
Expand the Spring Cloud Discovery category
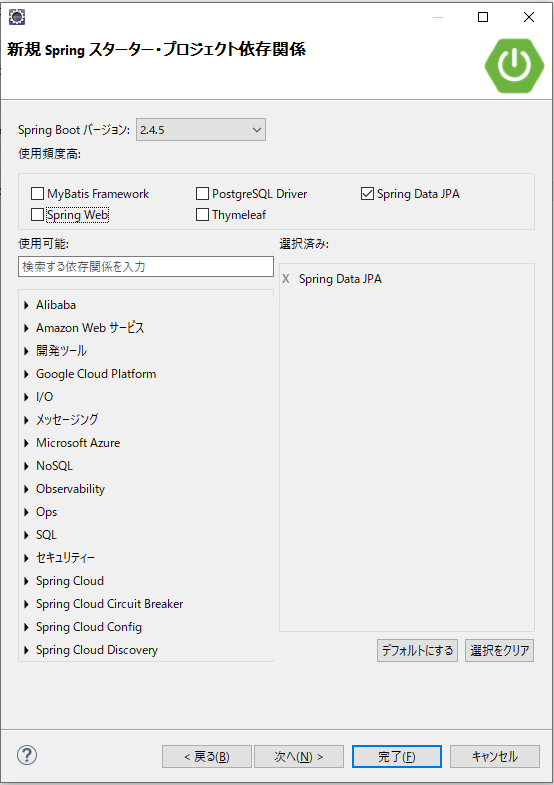coord(27,650)
